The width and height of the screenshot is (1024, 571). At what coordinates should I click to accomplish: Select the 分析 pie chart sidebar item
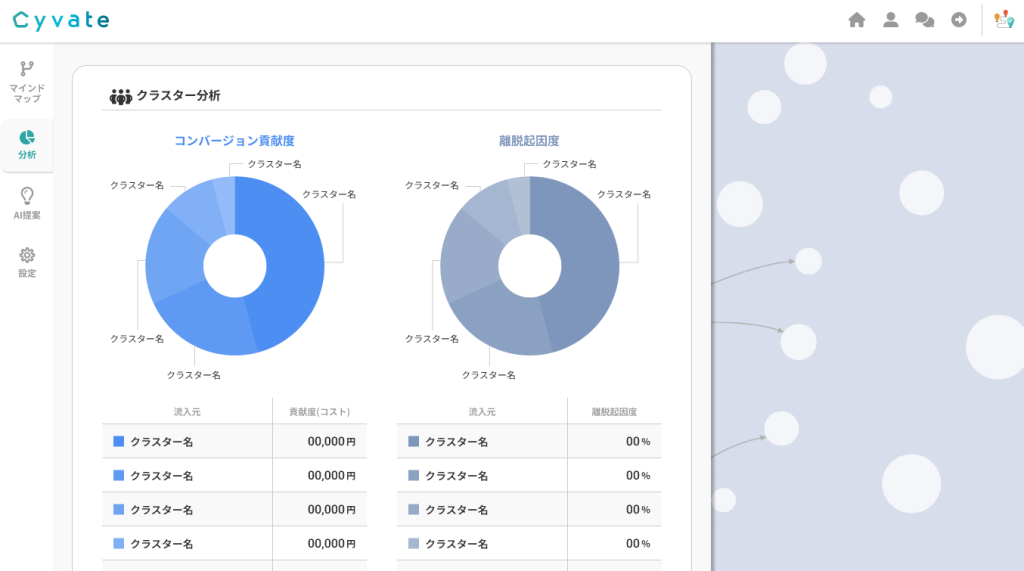(27, 145)
